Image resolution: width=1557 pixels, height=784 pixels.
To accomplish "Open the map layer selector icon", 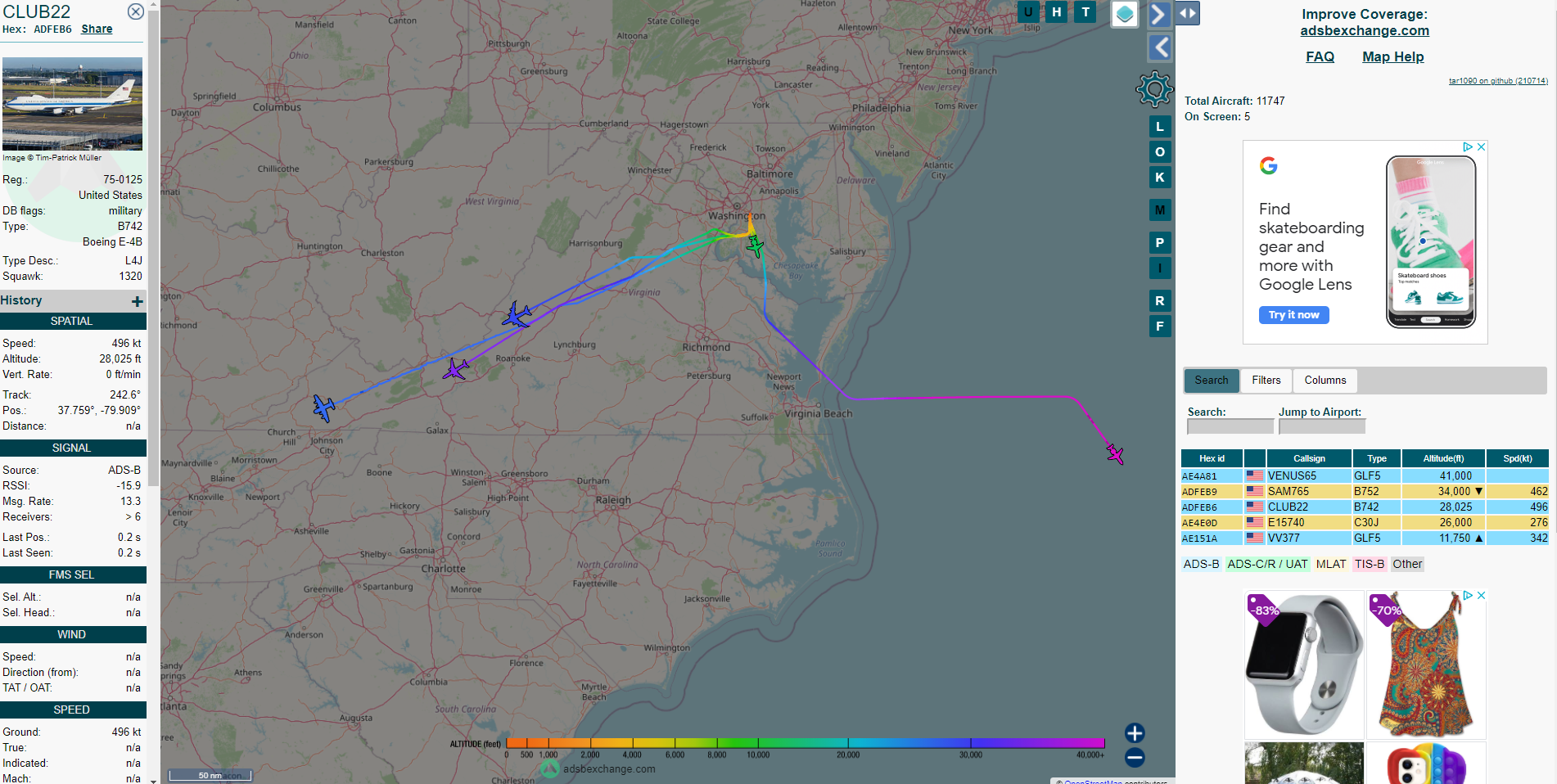I will (x=1125, y=14).
